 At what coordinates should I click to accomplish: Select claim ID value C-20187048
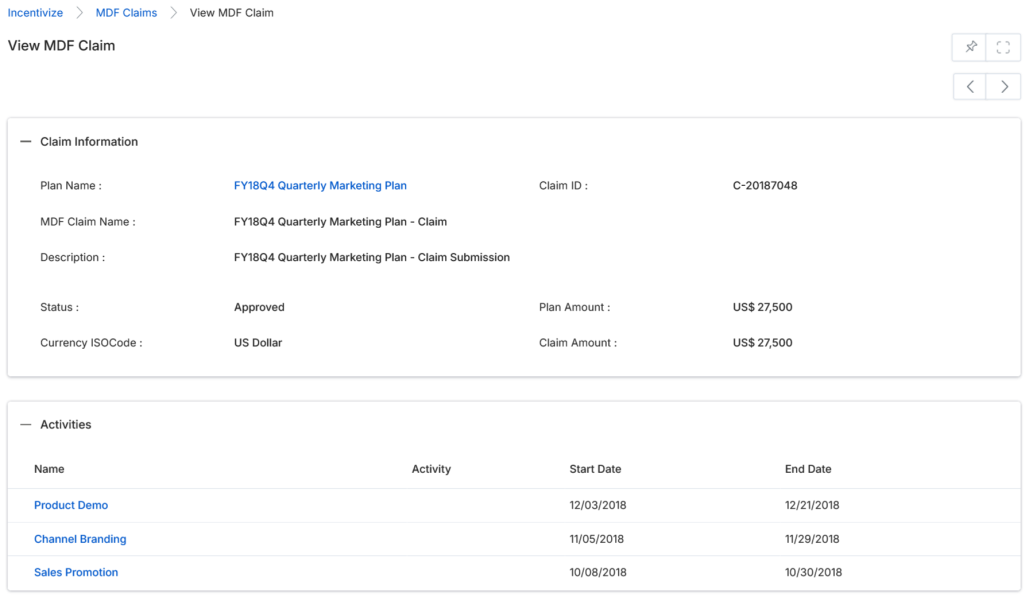pyautogui.click(x=765, y=186)
